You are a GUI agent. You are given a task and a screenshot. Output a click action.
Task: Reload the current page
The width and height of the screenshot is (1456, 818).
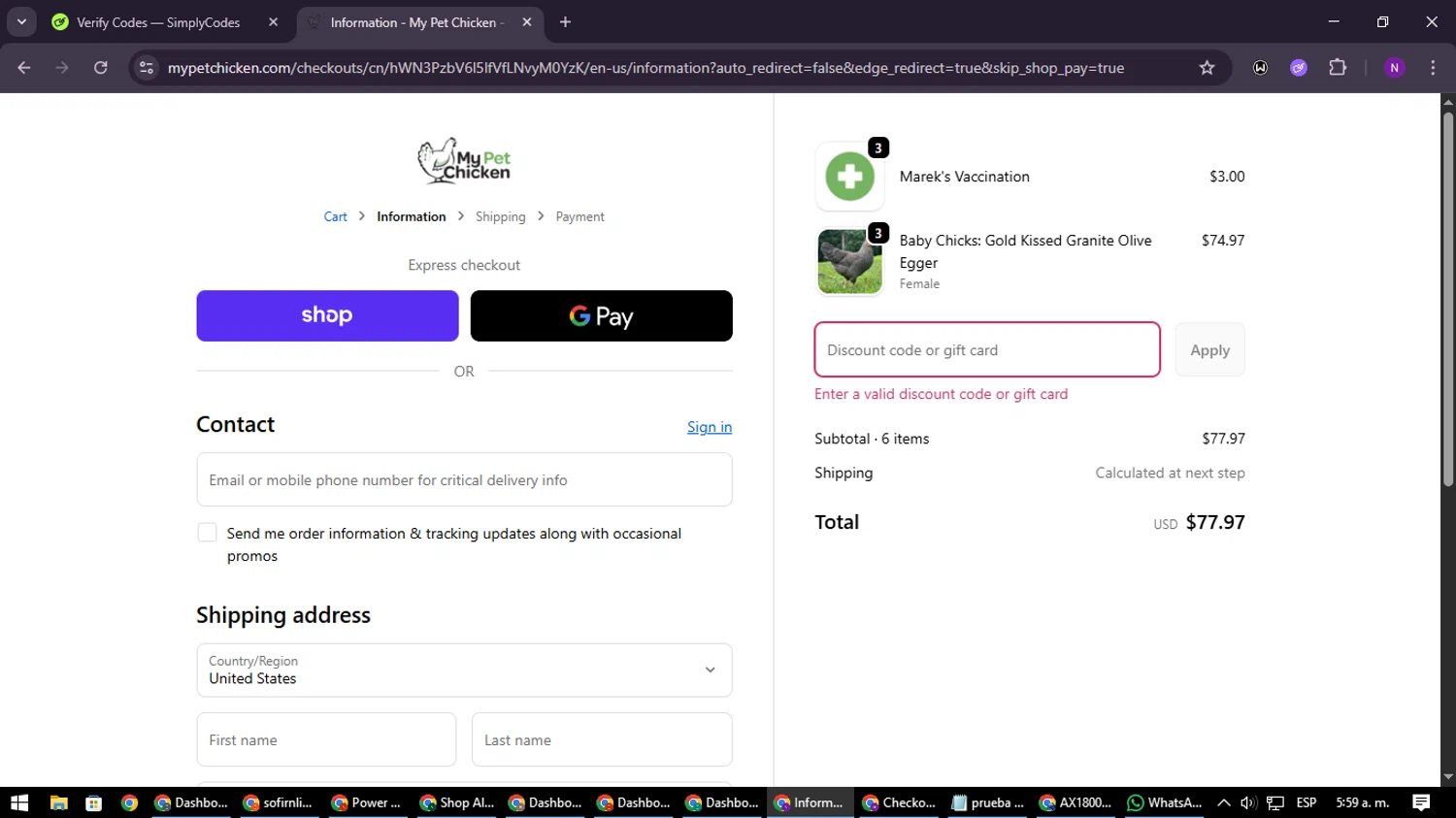point(101,68)
